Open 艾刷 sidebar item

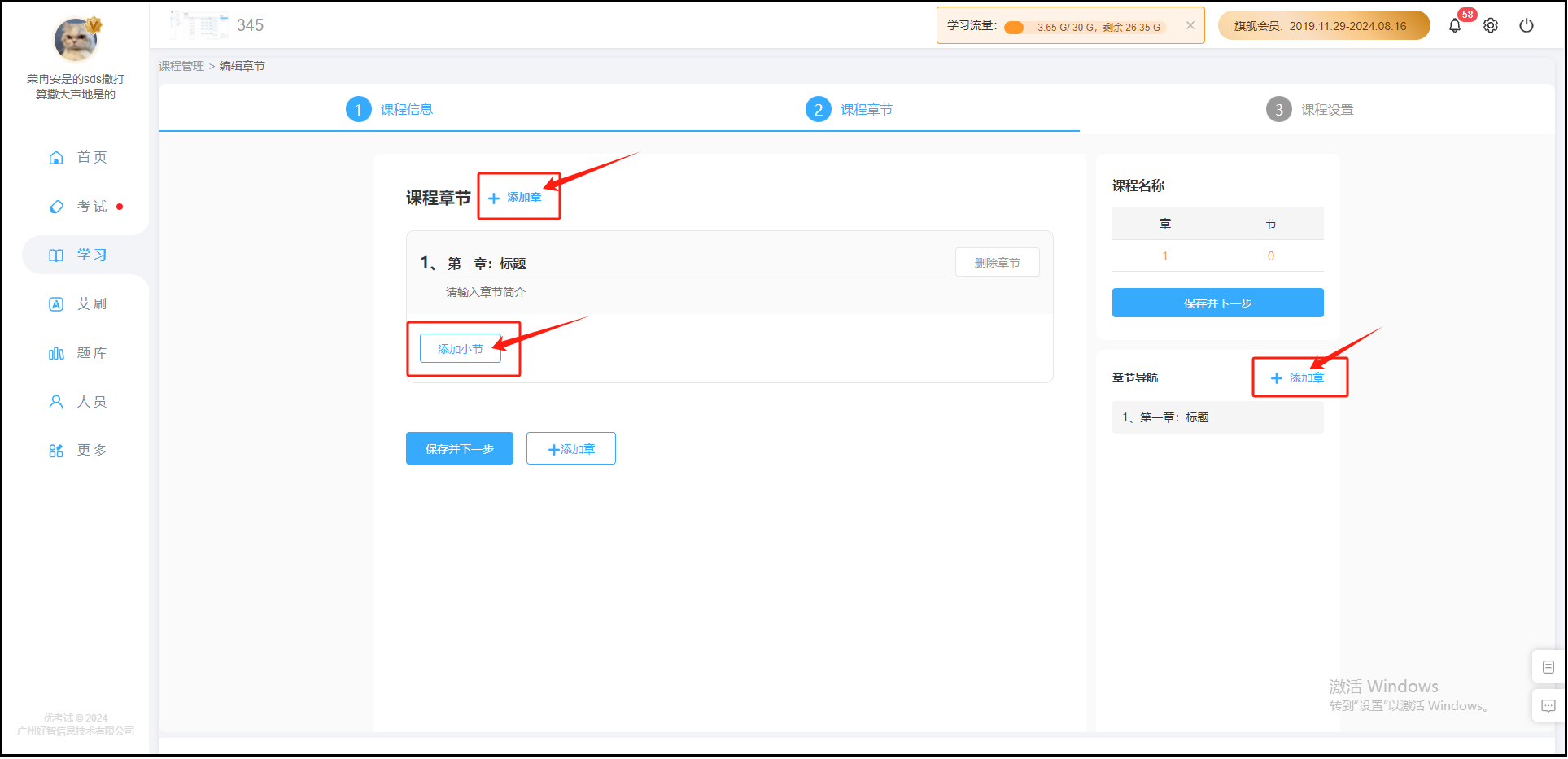78,304
